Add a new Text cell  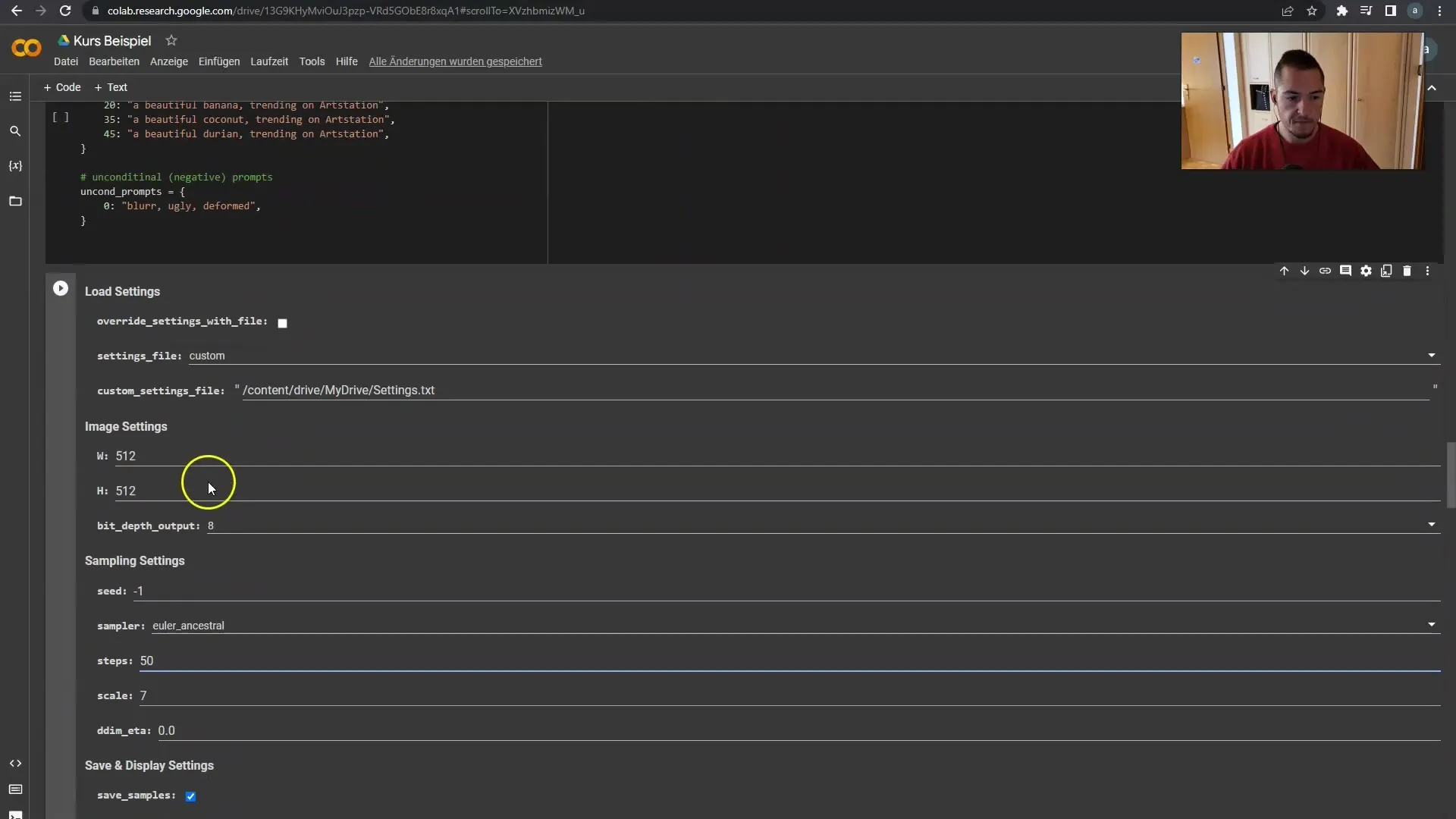click(111, 87)
